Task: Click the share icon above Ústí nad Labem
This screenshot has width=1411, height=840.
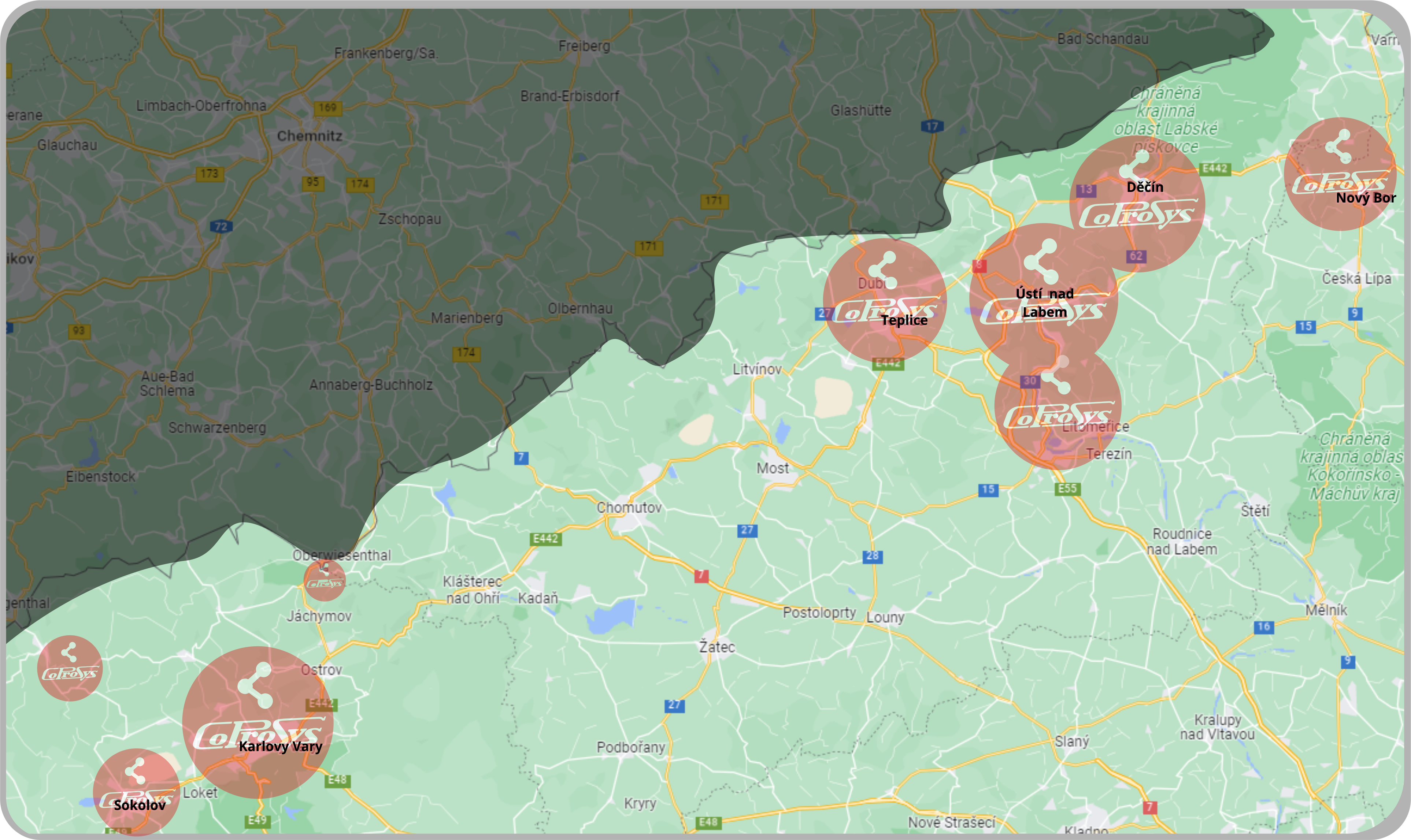Action: point(1041,261)
